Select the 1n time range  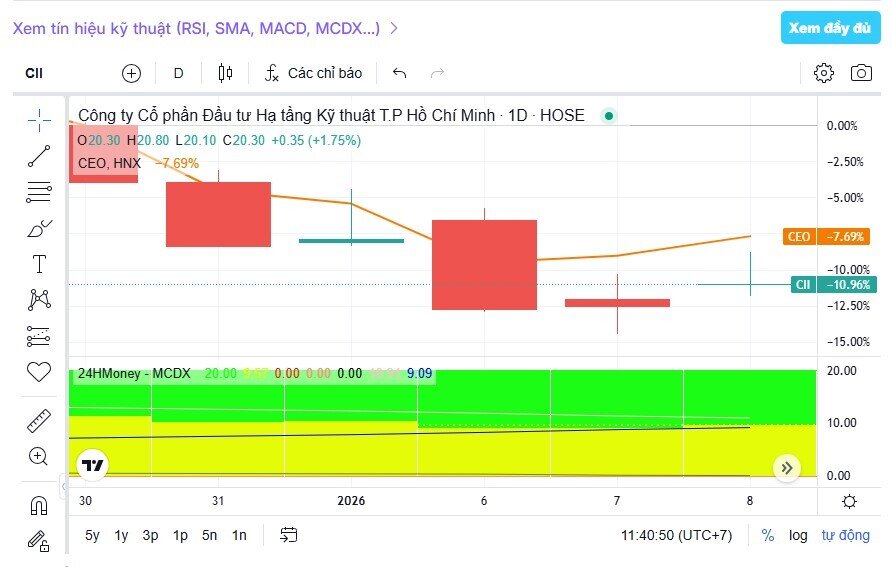coord(239,535)
